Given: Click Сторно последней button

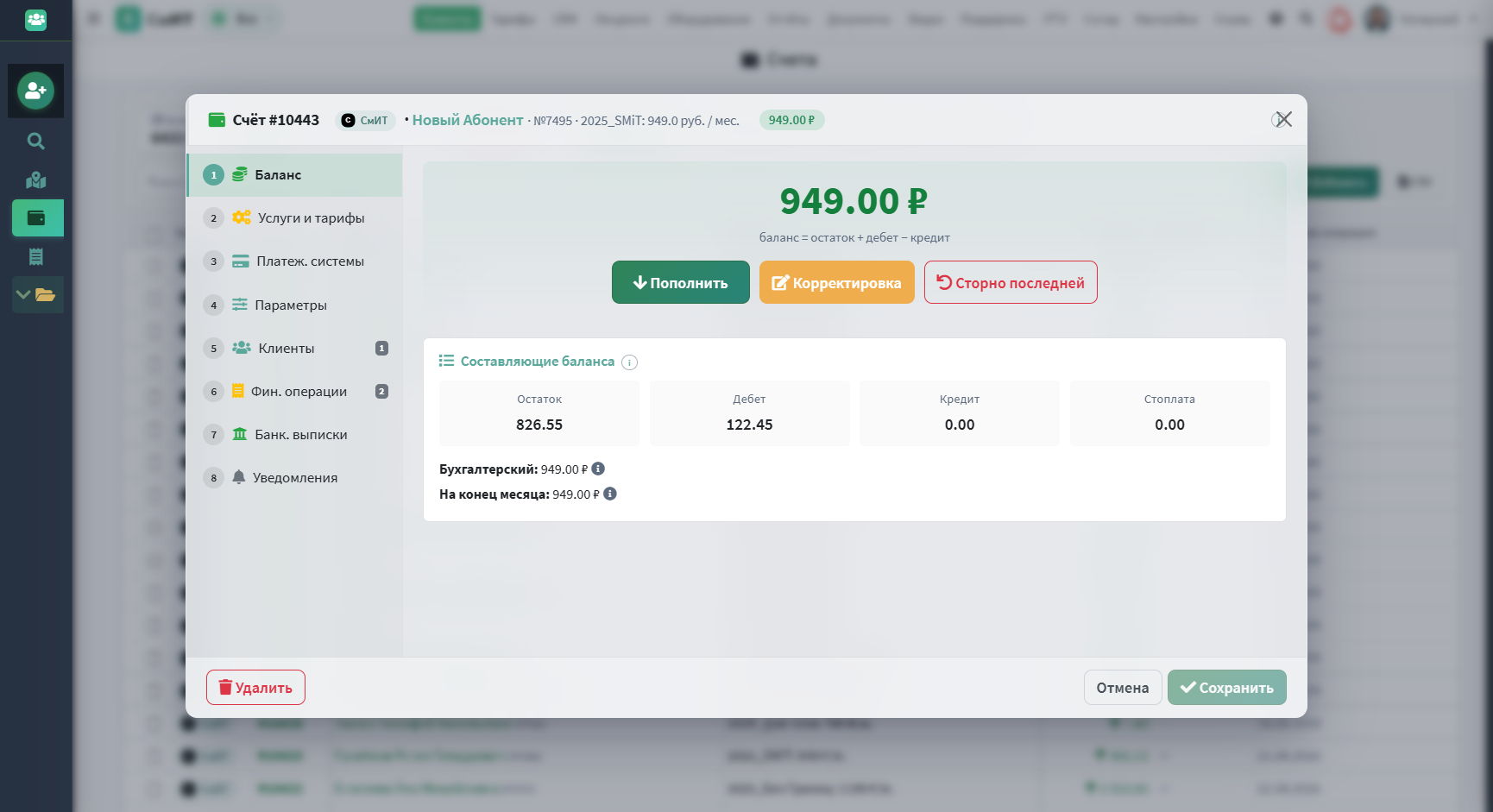Looking at the screenshot, I should tap(1011, 282).
